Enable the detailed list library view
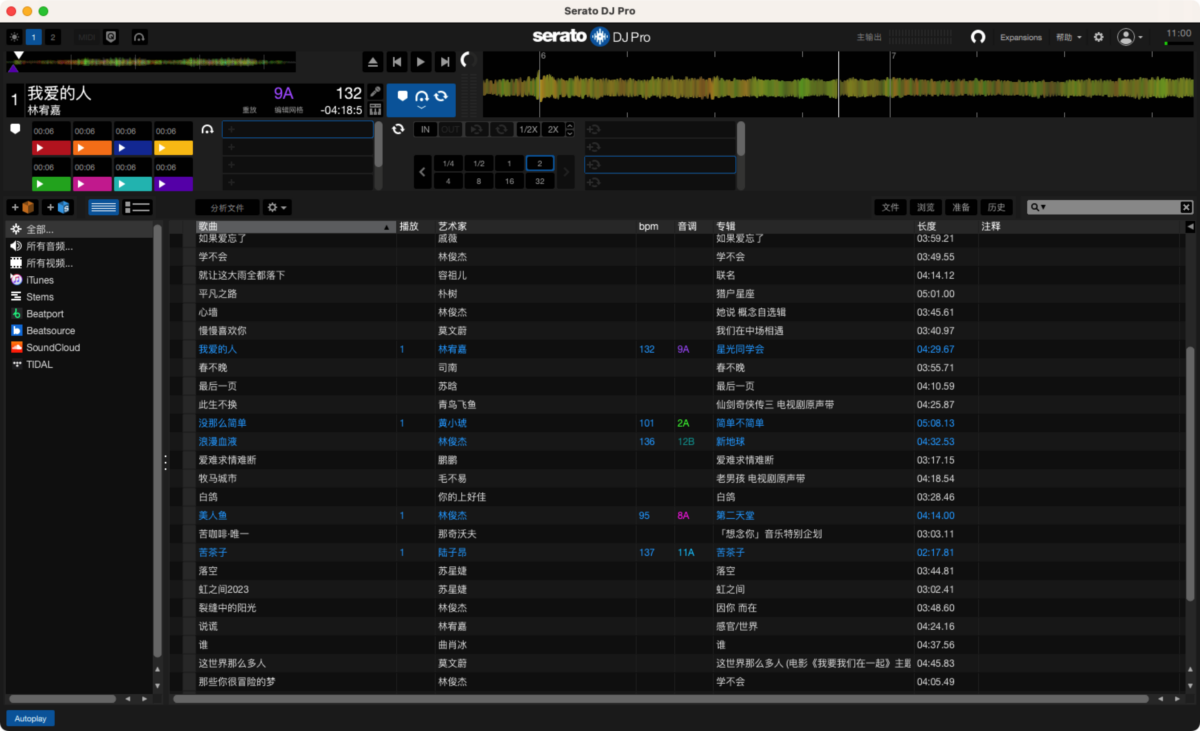Image resolution: width=1200 pixels, height=731 pixels. pyautogui.click(x=137, y=207)
